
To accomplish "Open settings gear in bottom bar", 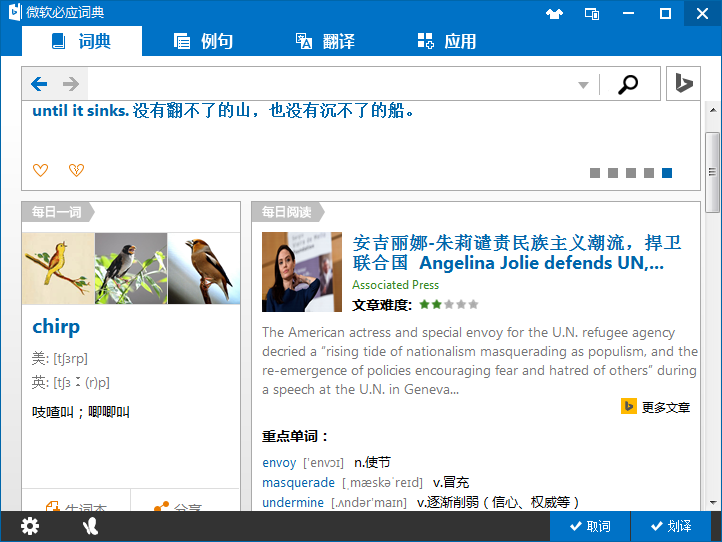I will tap(30, 526).
